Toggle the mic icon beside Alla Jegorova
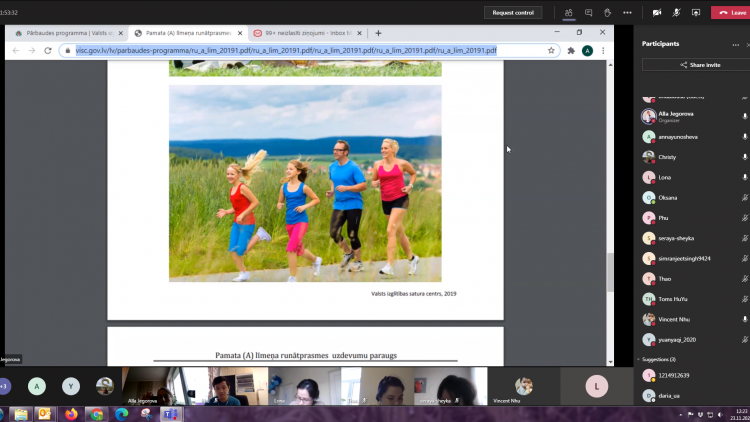 click(744, 116)
